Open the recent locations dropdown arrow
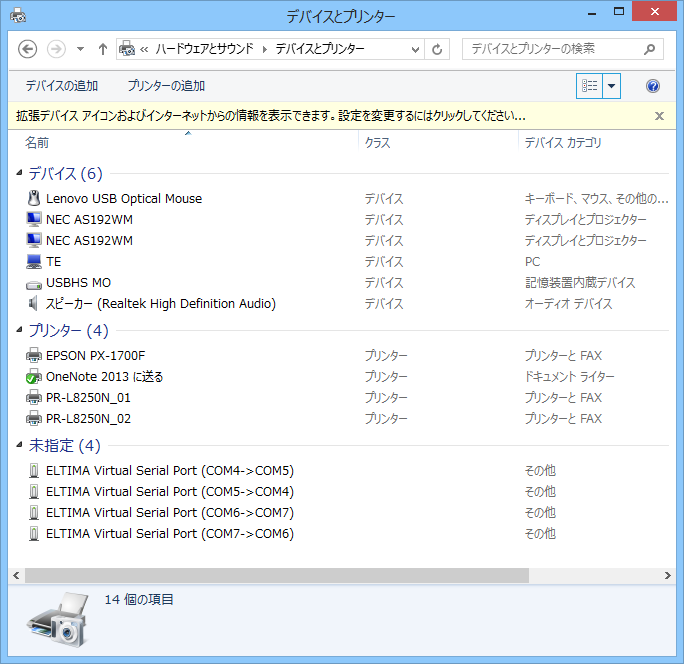The image size is (684, 664). 80,49
